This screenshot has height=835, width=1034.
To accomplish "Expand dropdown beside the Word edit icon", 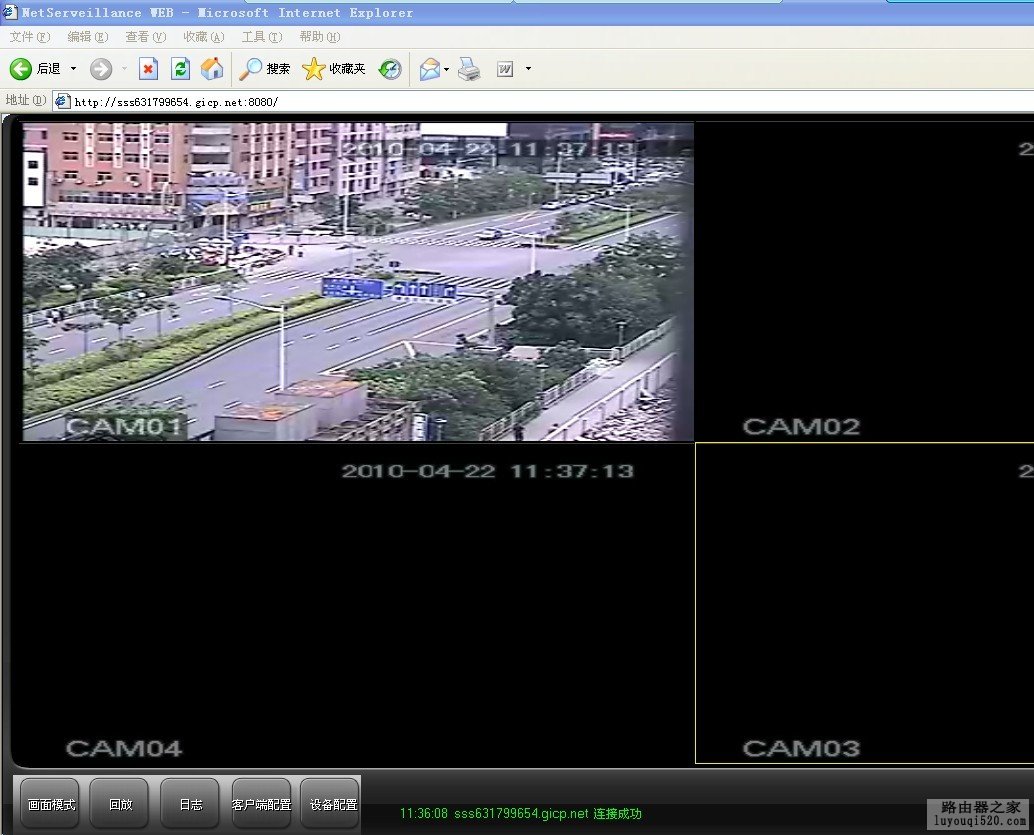I will coord(528,69).
